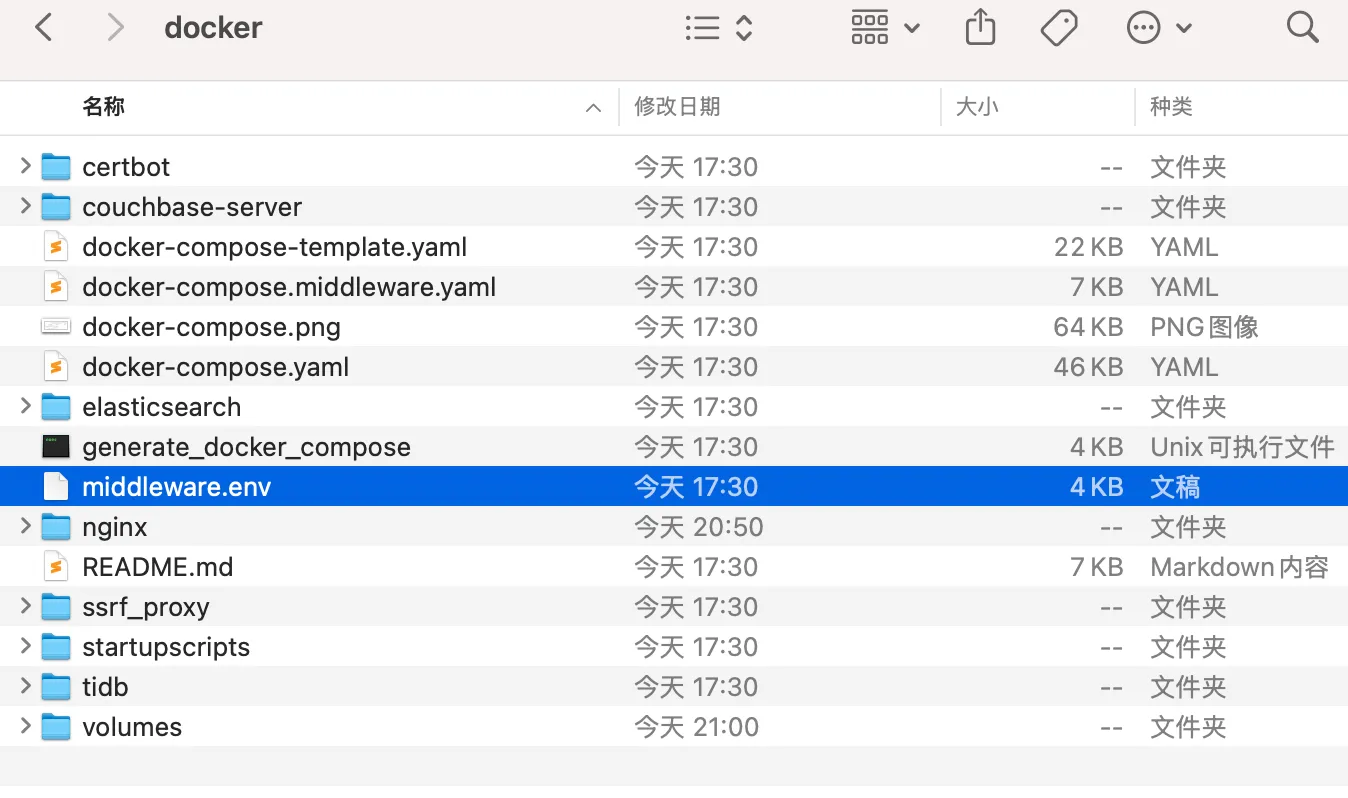Click the Markdown 内容 kind label
Screen dimensions: 1348x798
[x=1239, y=567]
